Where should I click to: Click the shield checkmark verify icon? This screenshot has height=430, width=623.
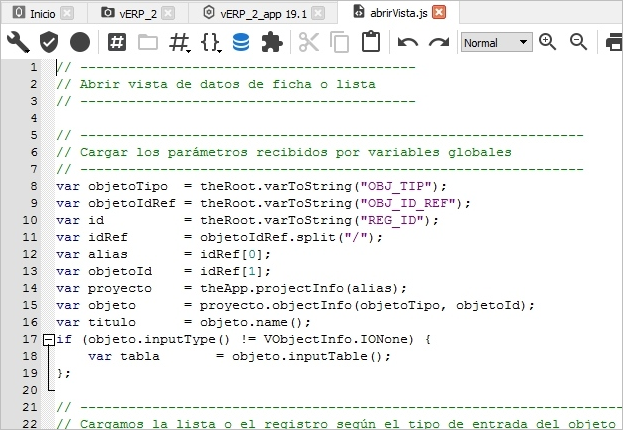(49, 42)
